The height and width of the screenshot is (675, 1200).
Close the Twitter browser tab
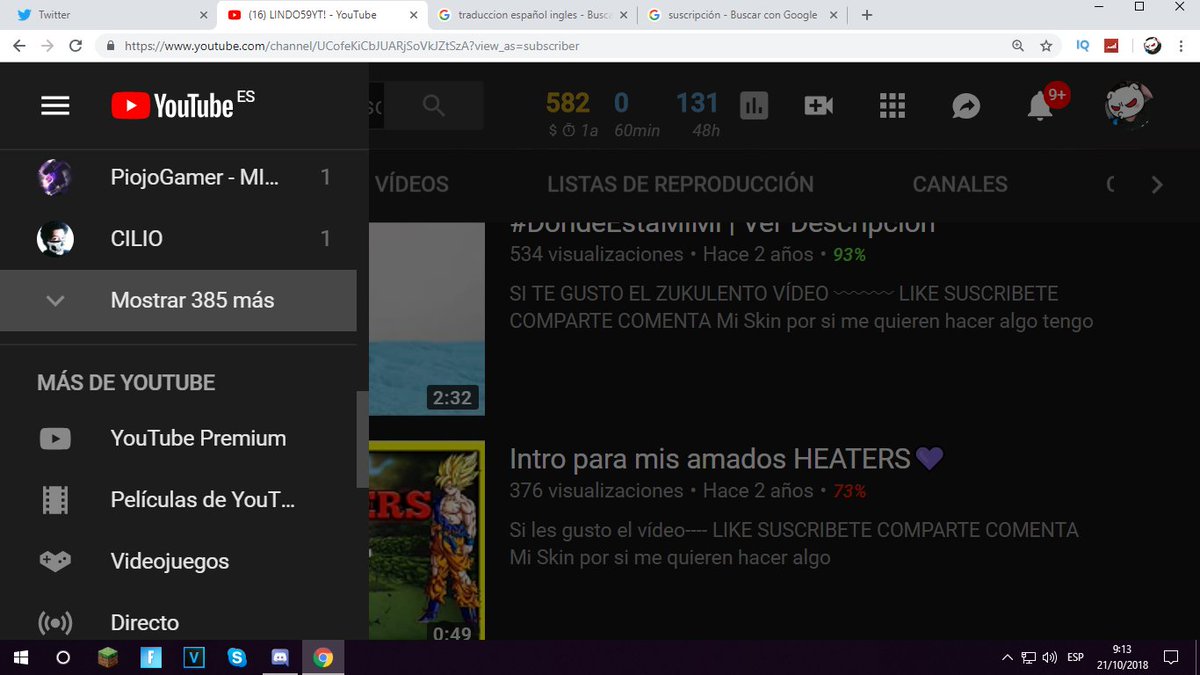[x=204, y=15]
